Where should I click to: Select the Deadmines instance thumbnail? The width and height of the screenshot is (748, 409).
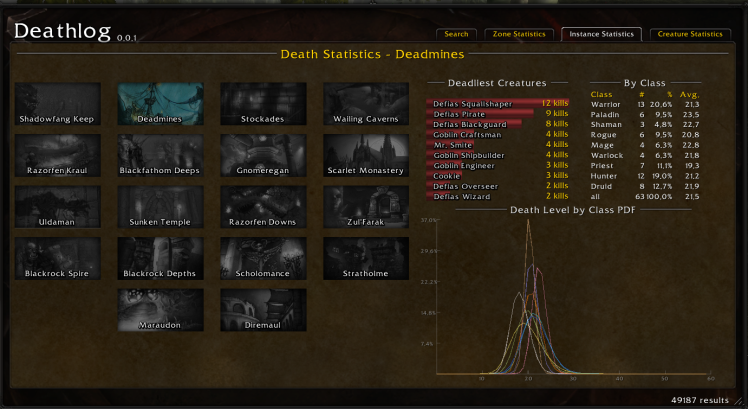click(x=160, y=104)
